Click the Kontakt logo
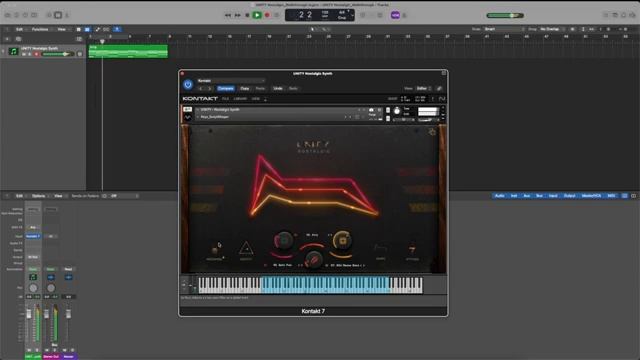The width and height of the screenshot is (640, 360). 200,99
